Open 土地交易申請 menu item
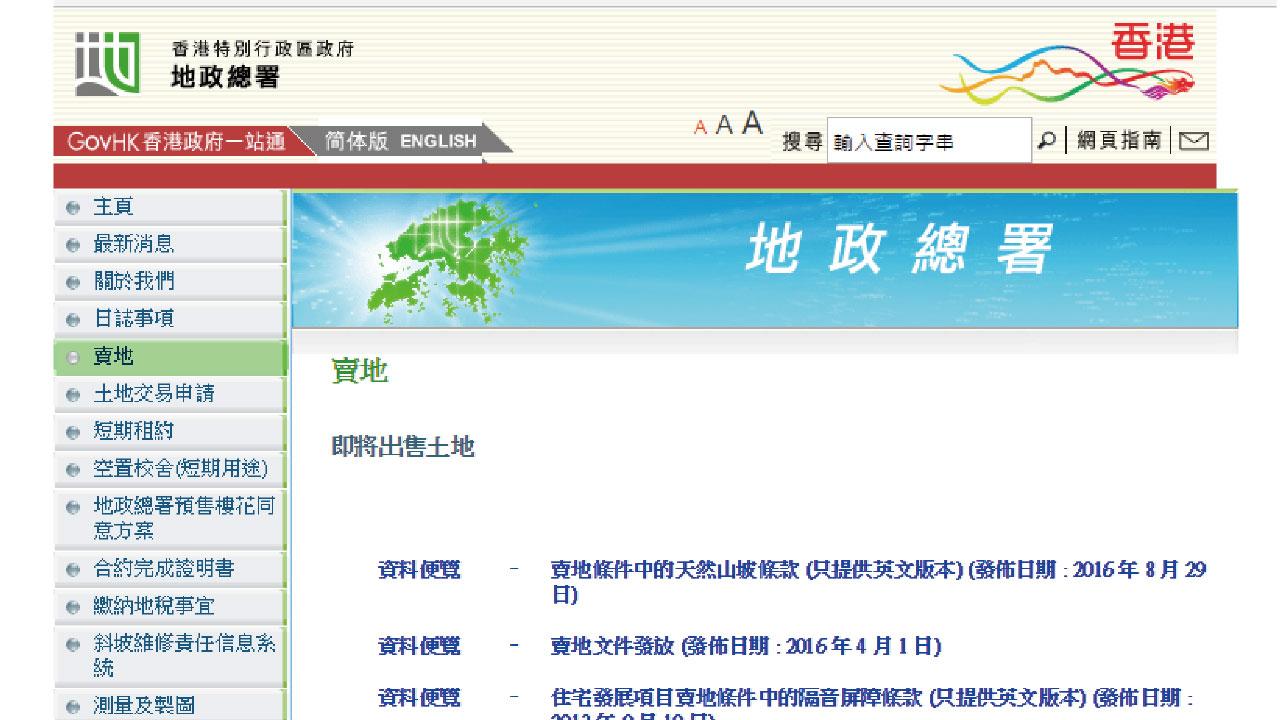Screen dimensions: 1280x720 (153, 394)
